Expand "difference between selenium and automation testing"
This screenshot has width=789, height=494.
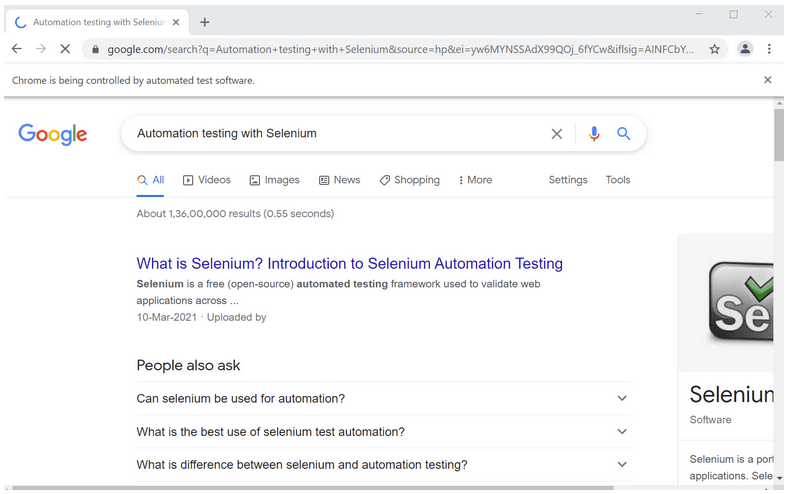click(x=622, y=465)
